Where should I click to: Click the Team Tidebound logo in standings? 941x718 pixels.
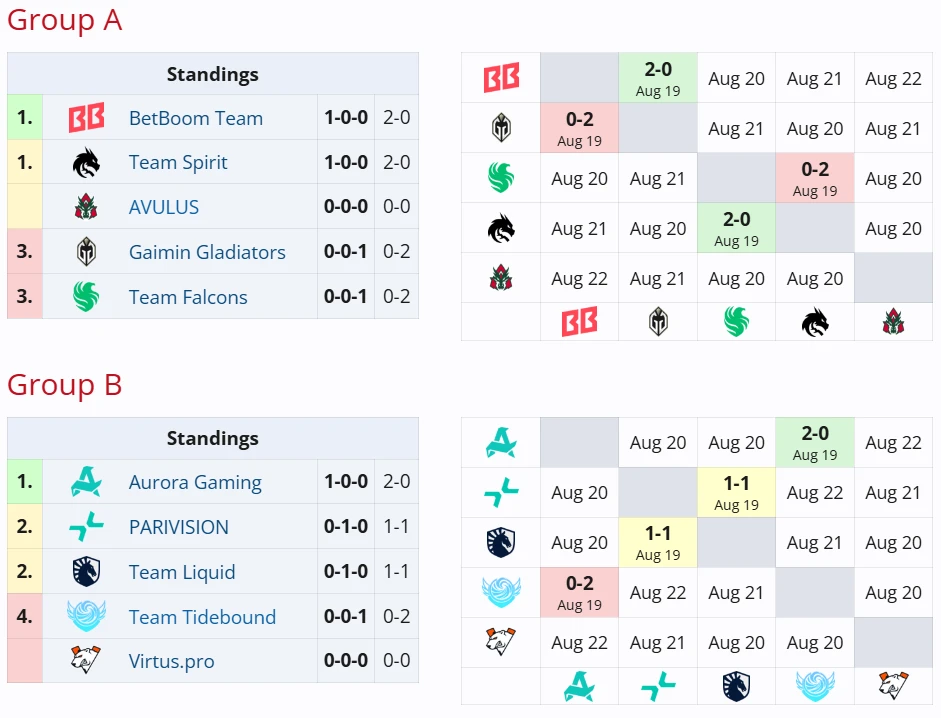[x=86, y=616]
